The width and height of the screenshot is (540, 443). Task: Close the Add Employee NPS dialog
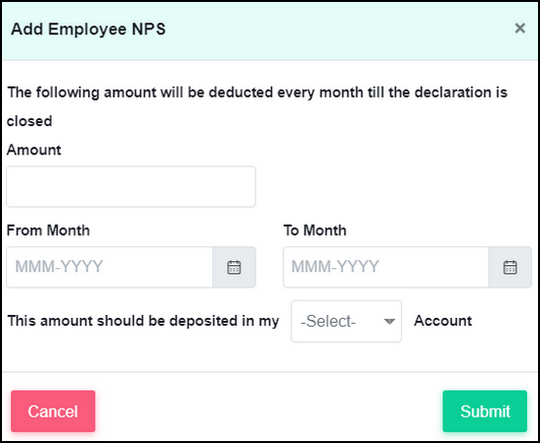point(520,28)
